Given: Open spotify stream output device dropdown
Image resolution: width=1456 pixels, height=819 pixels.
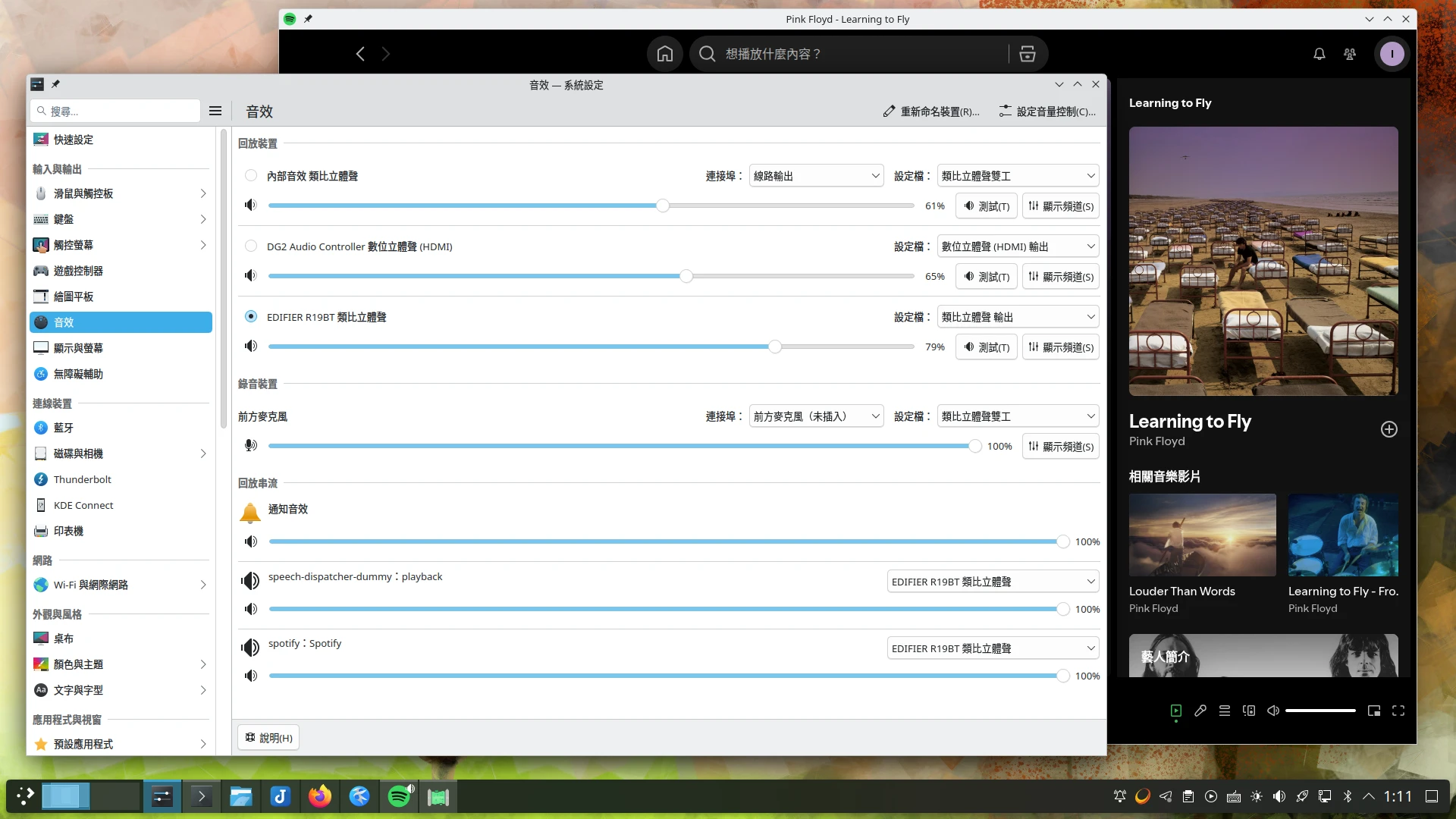Looking at the screenshot, I should 993,648.
